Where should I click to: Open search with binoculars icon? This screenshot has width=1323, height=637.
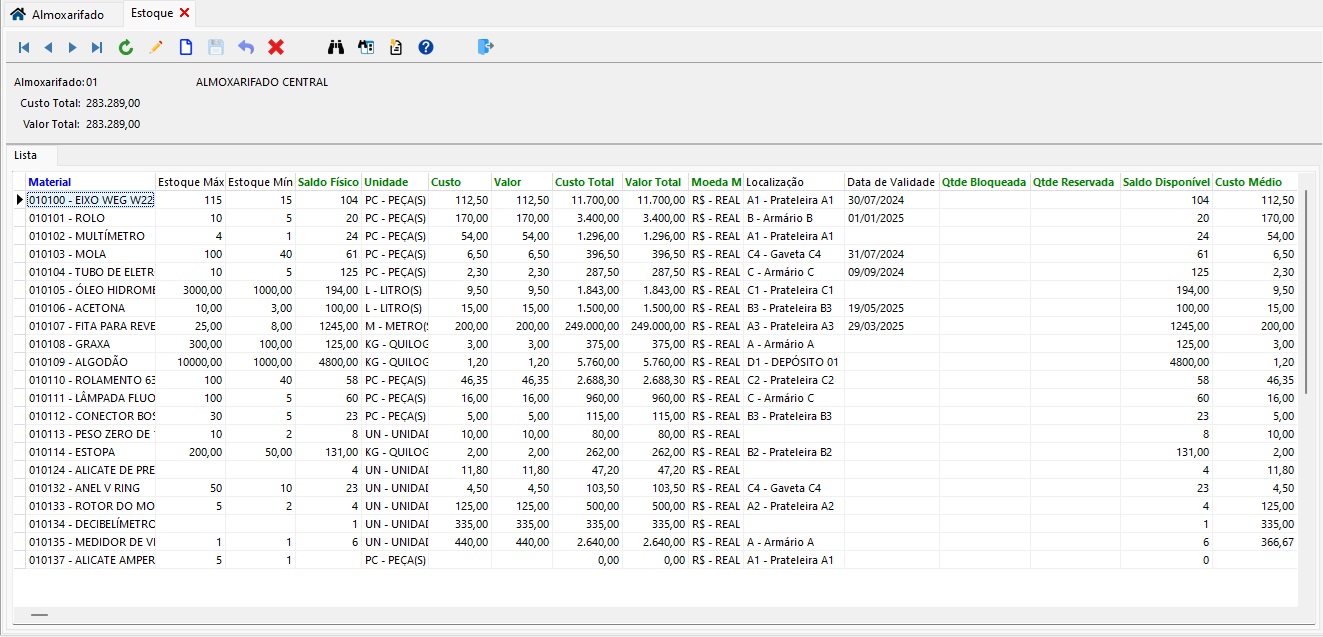point(336,47)
